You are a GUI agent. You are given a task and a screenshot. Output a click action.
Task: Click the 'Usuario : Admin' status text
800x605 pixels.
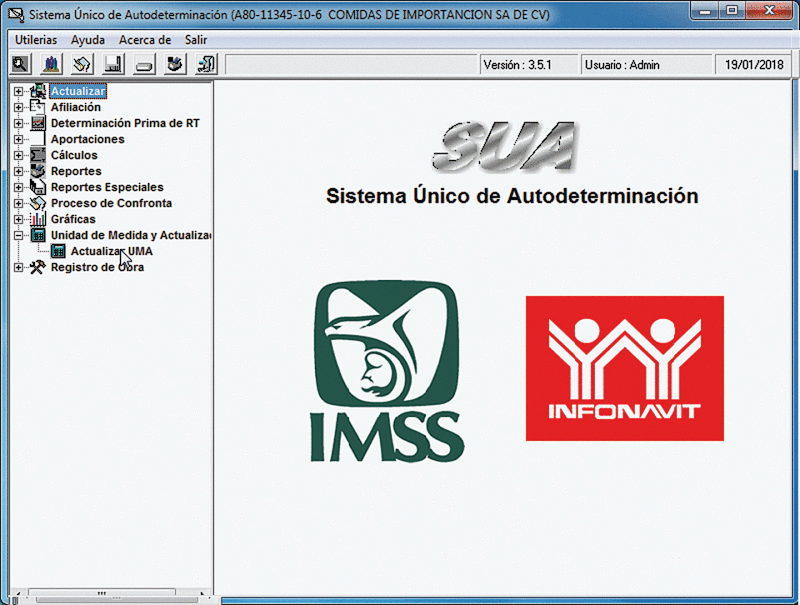click(x=622, y=65)
